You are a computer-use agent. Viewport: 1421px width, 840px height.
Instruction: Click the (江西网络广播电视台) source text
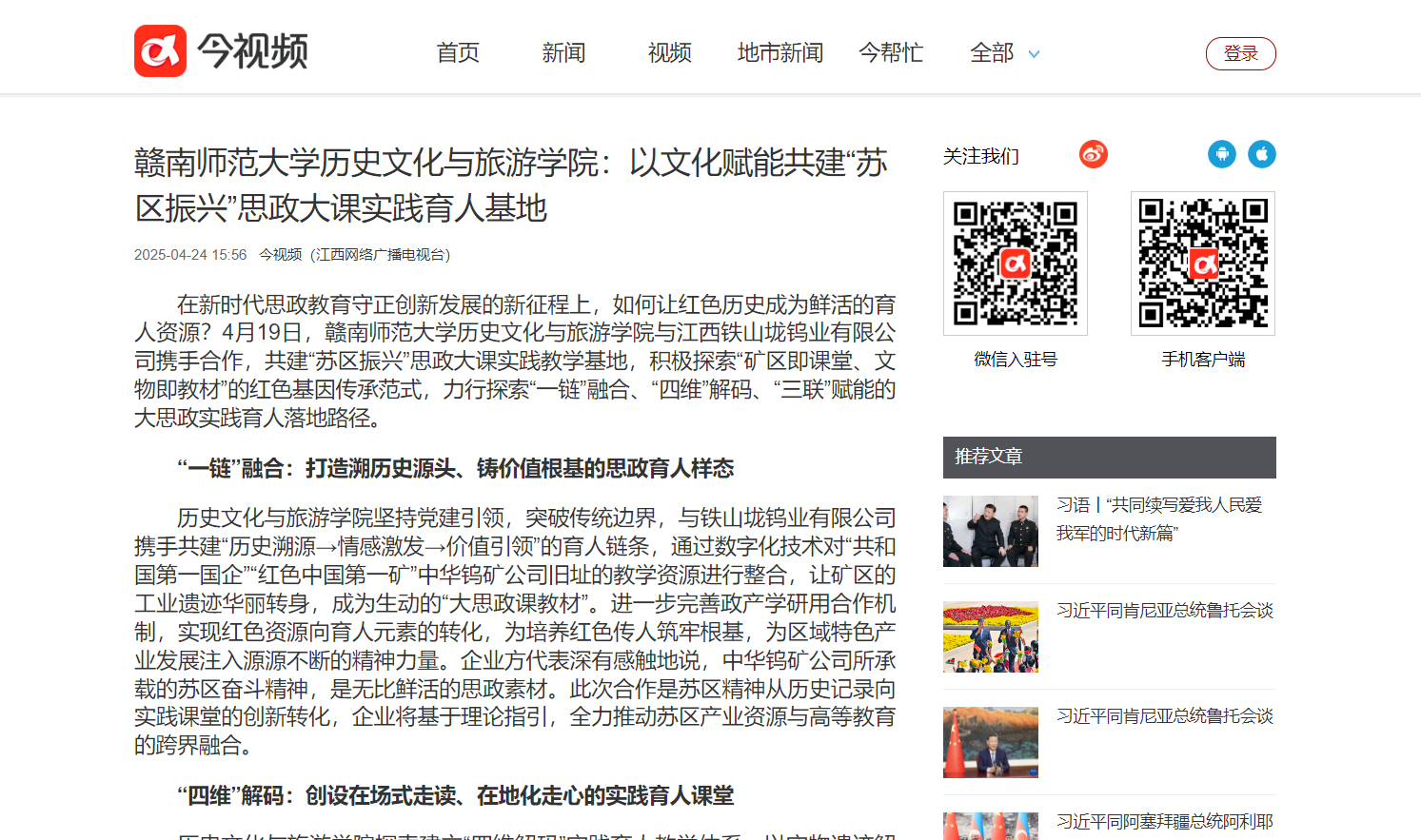click(381, 255)
